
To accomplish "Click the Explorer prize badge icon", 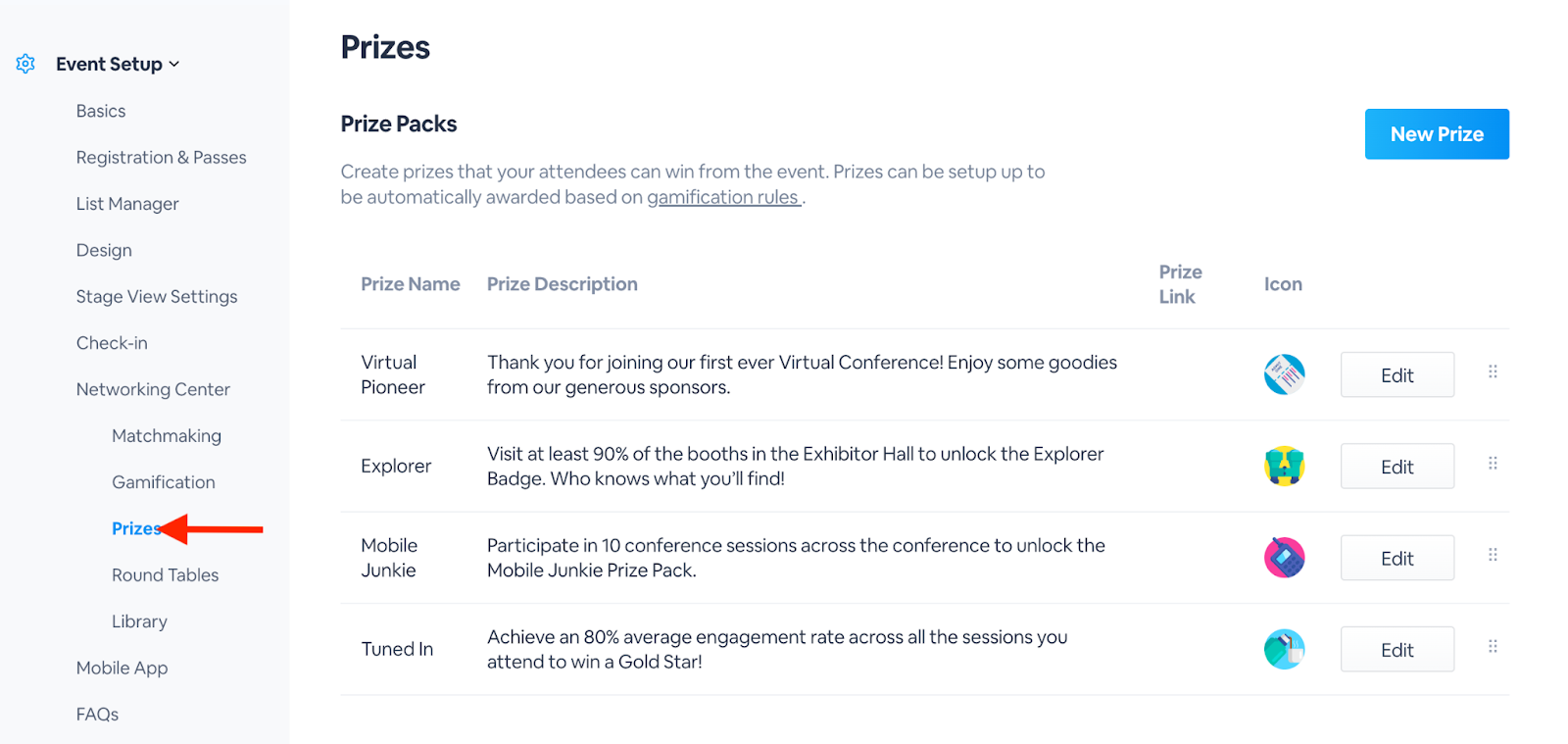I will (1284, 467).
